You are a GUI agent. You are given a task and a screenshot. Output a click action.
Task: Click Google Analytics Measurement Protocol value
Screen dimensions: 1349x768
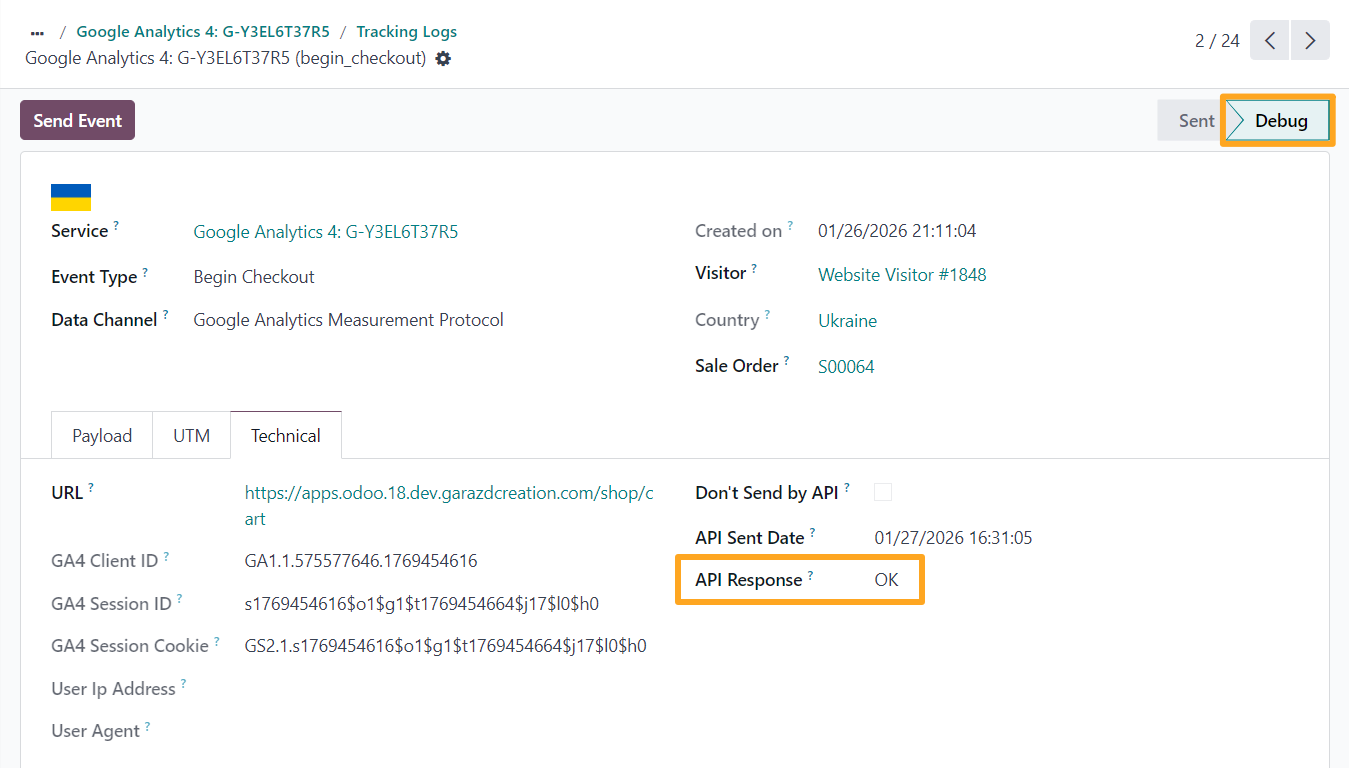348,320
